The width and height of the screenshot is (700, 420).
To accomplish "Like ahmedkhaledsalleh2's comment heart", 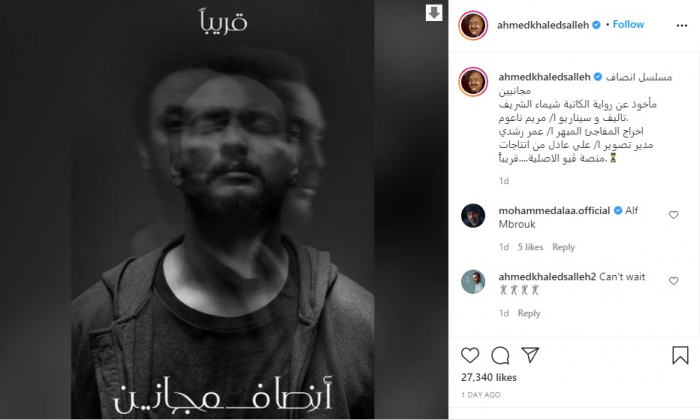I will 674,281.
